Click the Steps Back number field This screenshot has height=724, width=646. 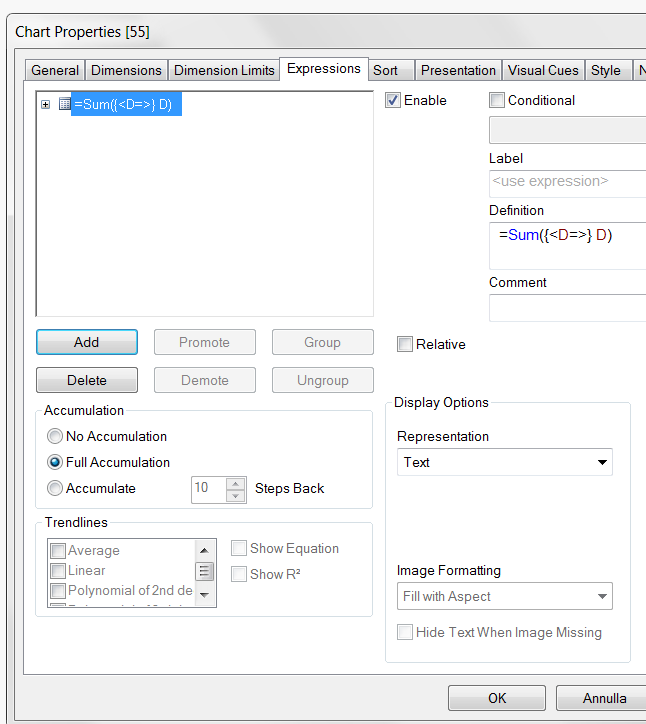coord(209,490)
